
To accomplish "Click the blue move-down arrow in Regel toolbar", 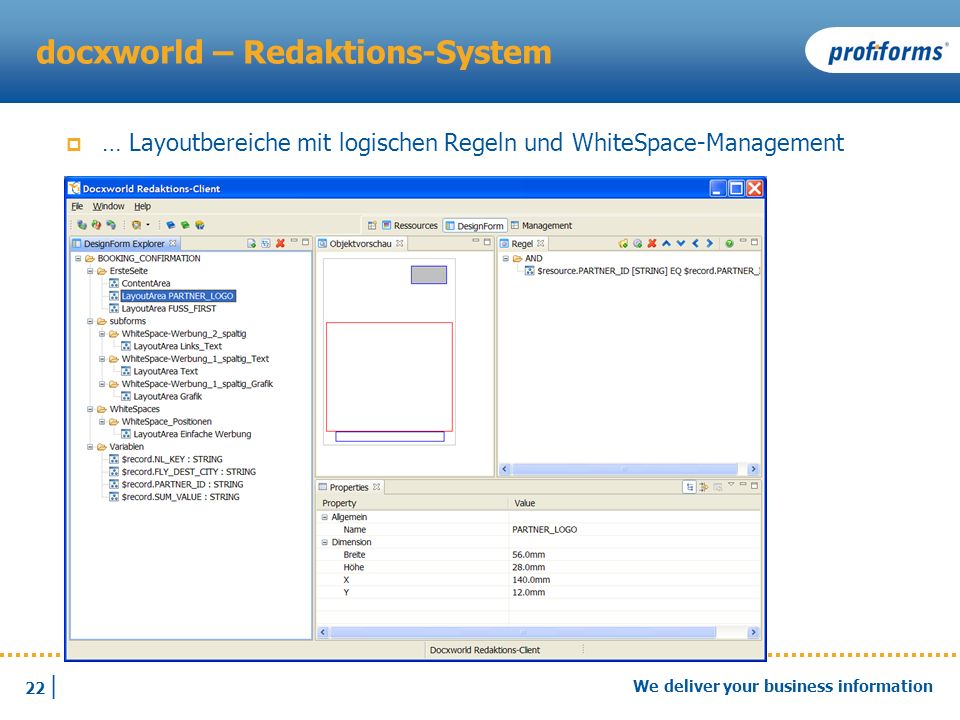I will [x=681, y=244].
